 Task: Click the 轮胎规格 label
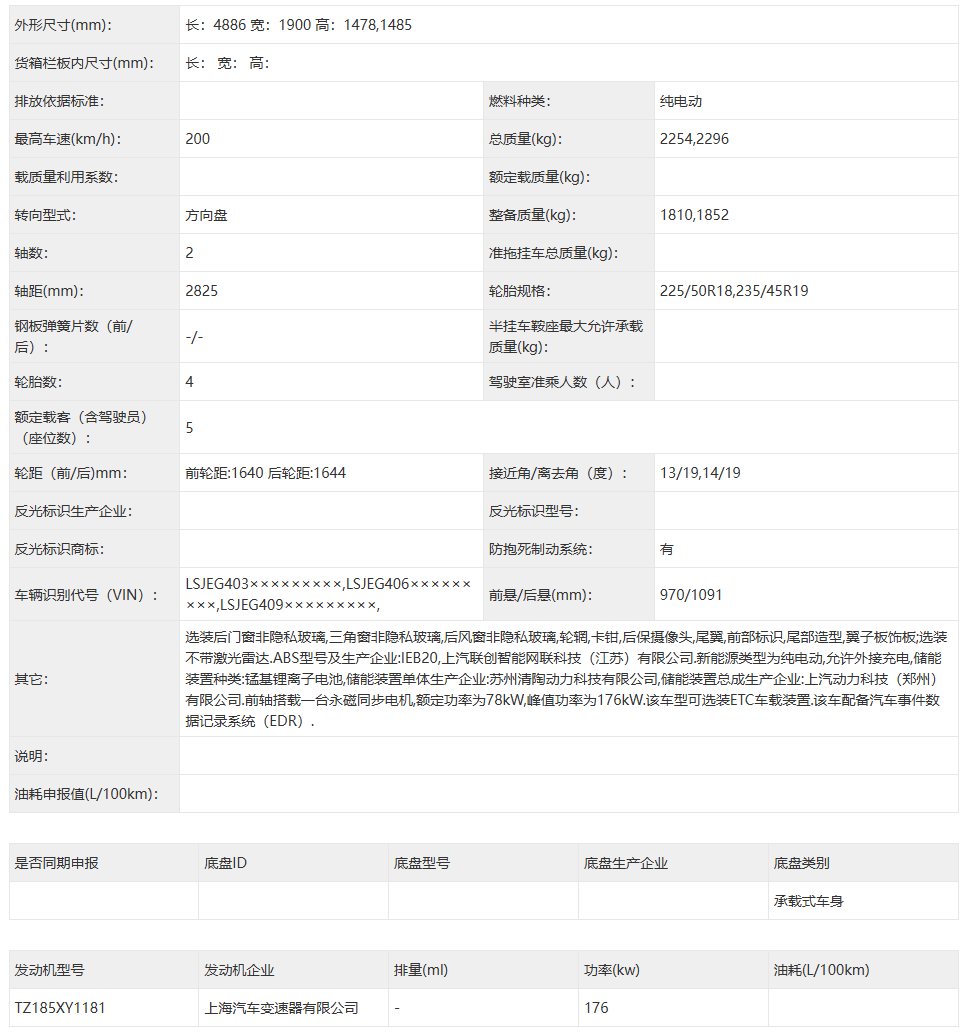pos(520,291)
